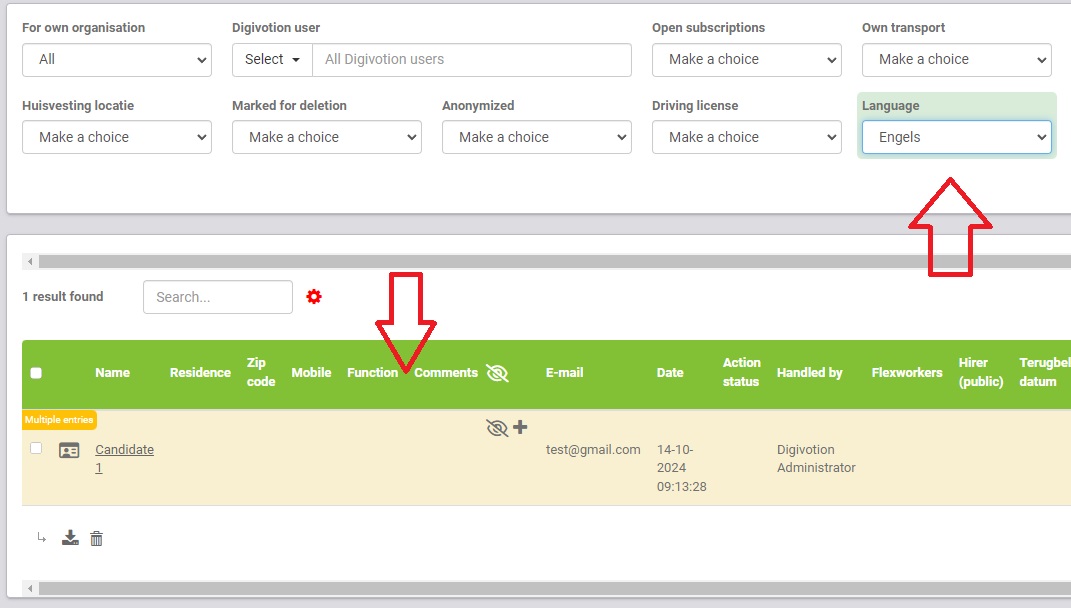Image resolution: width=1071 pixels, height=608 pixels.
Task: Click the upper horizontal scrollbar above results
Action: coord(550,262)
